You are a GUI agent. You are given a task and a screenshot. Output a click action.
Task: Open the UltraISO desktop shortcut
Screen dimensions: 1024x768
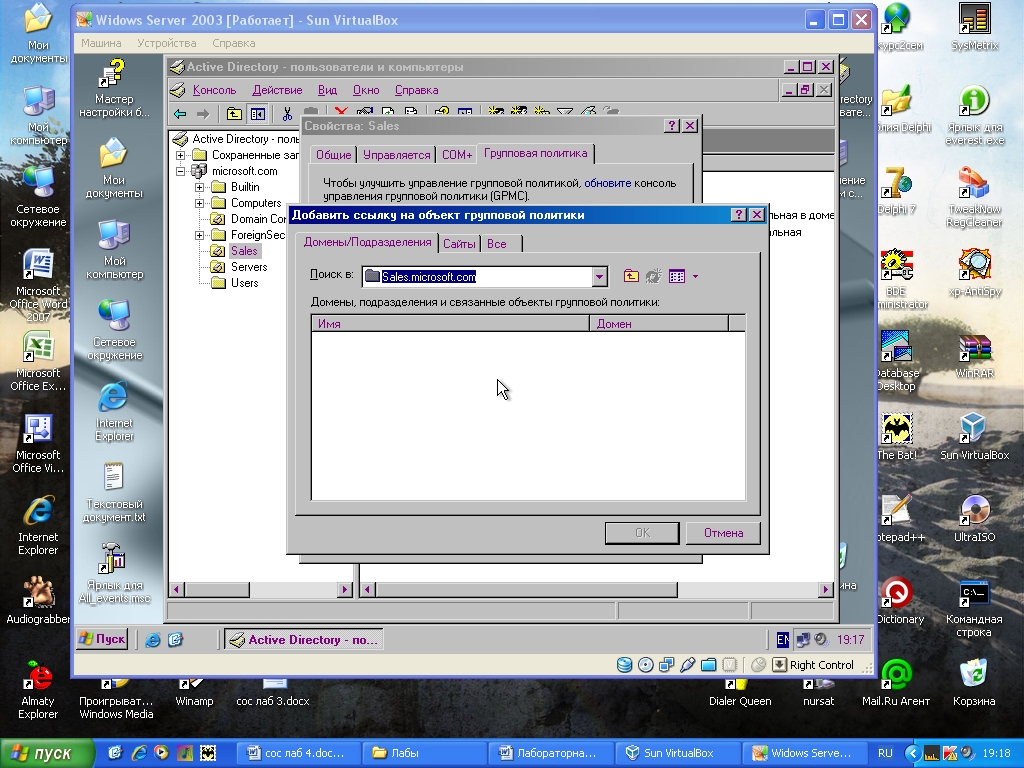974,519
